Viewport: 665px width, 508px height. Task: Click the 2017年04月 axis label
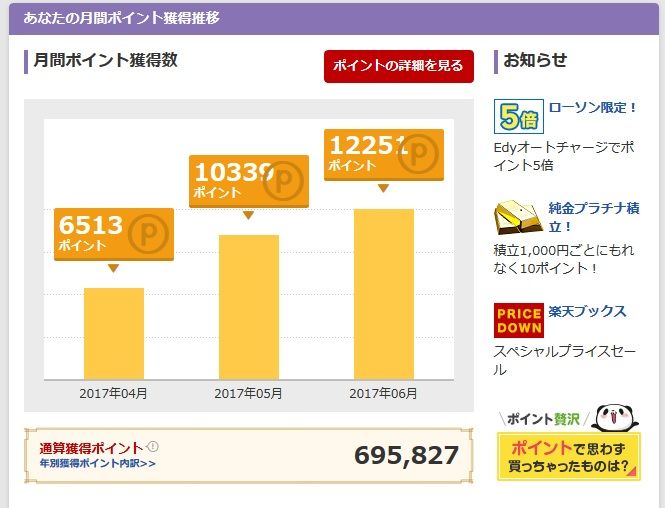click(113, 394)
